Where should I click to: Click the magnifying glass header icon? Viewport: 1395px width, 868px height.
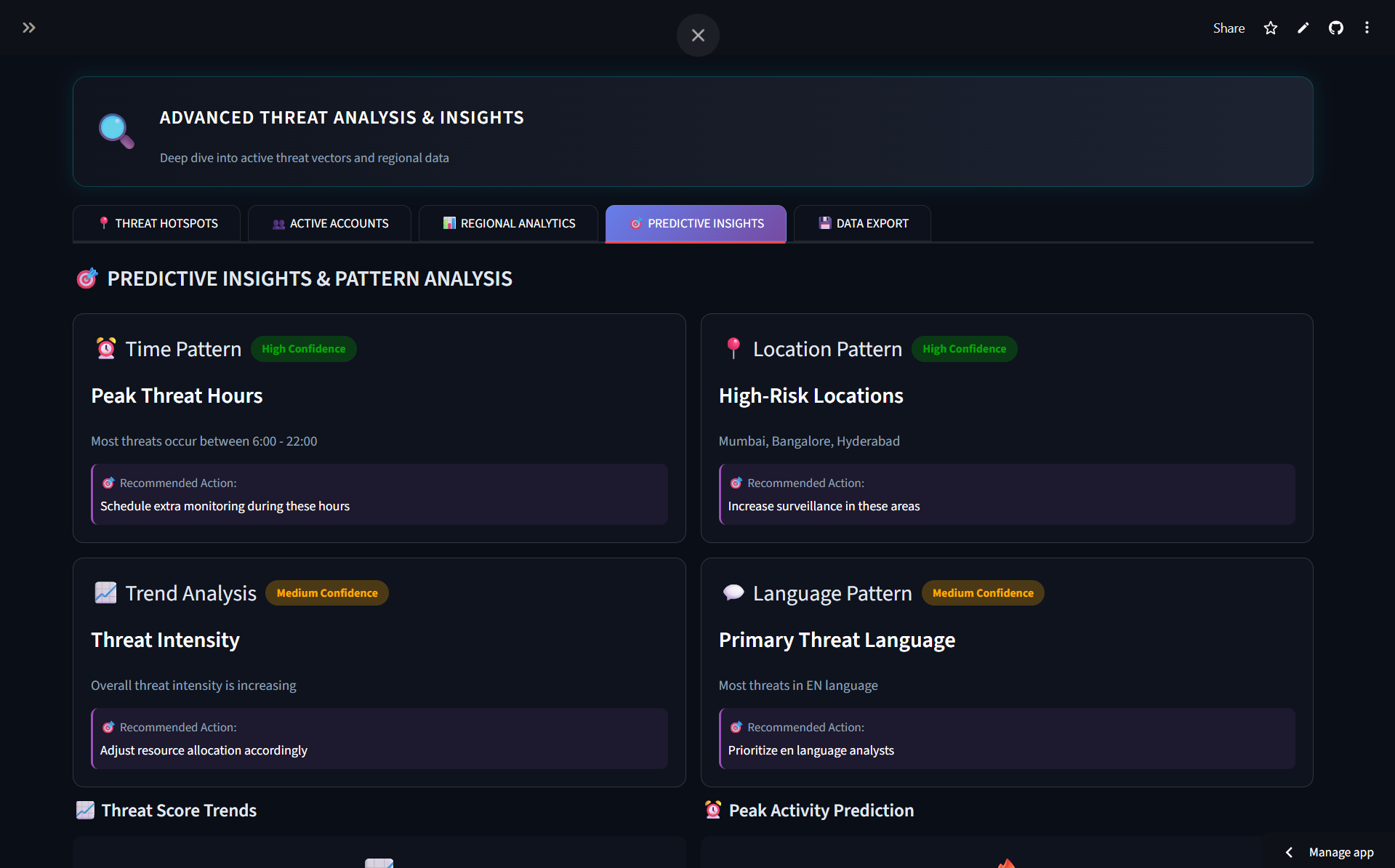116,131
